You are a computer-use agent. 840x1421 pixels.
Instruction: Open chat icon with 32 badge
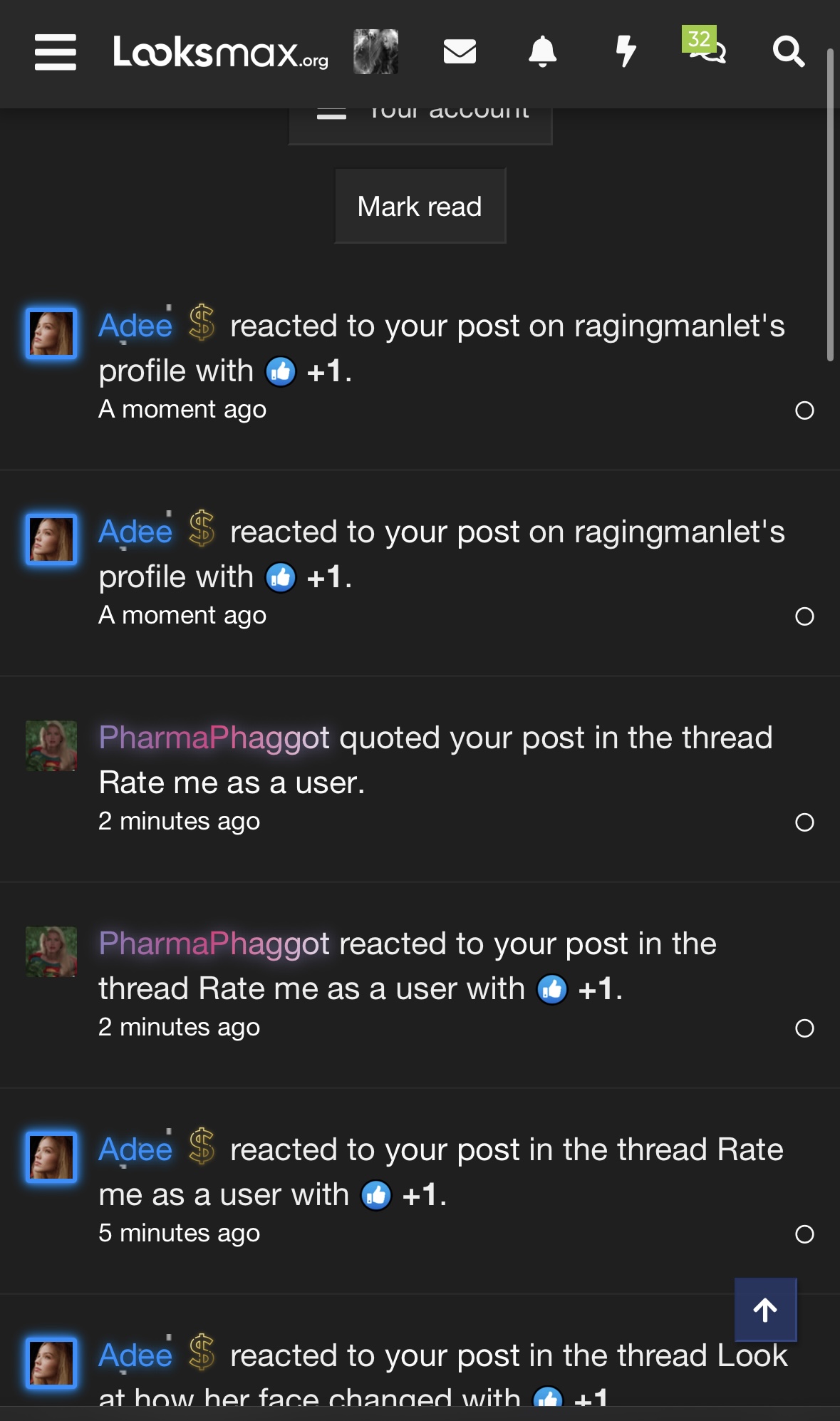point(706,50)
